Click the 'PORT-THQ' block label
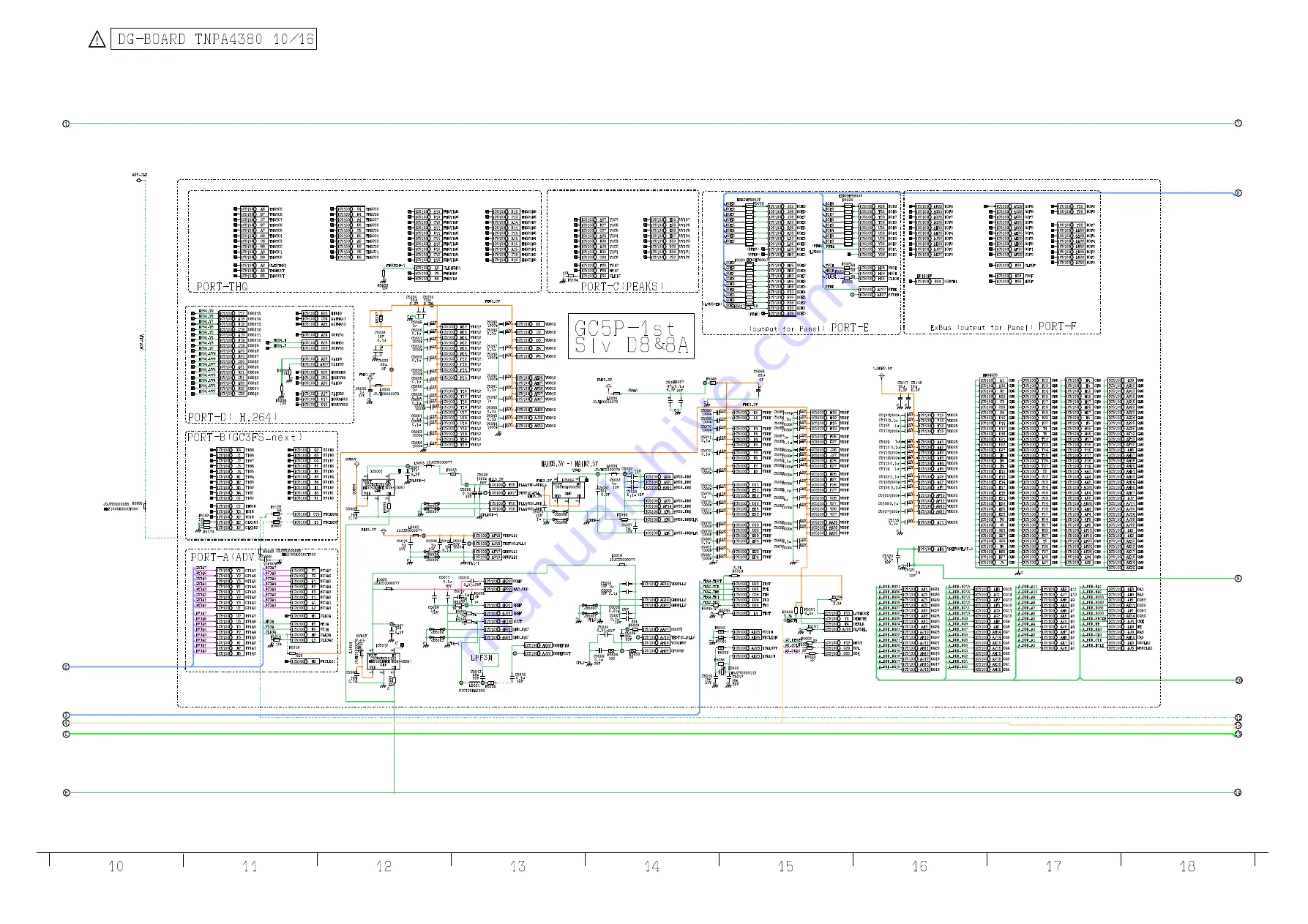1308x924 pixels. coord(223,287)
